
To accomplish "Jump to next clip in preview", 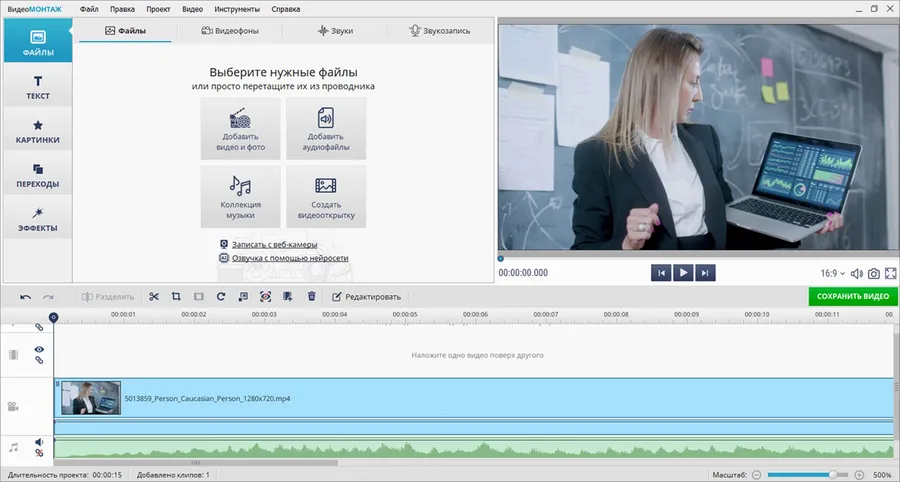I will [705, 273].
